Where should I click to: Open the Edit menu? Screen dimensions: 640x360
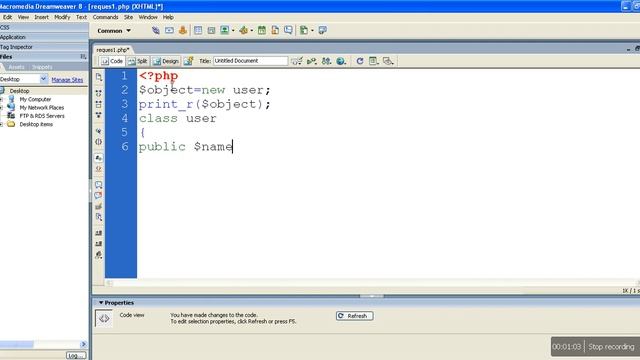(x=7, y=17)
